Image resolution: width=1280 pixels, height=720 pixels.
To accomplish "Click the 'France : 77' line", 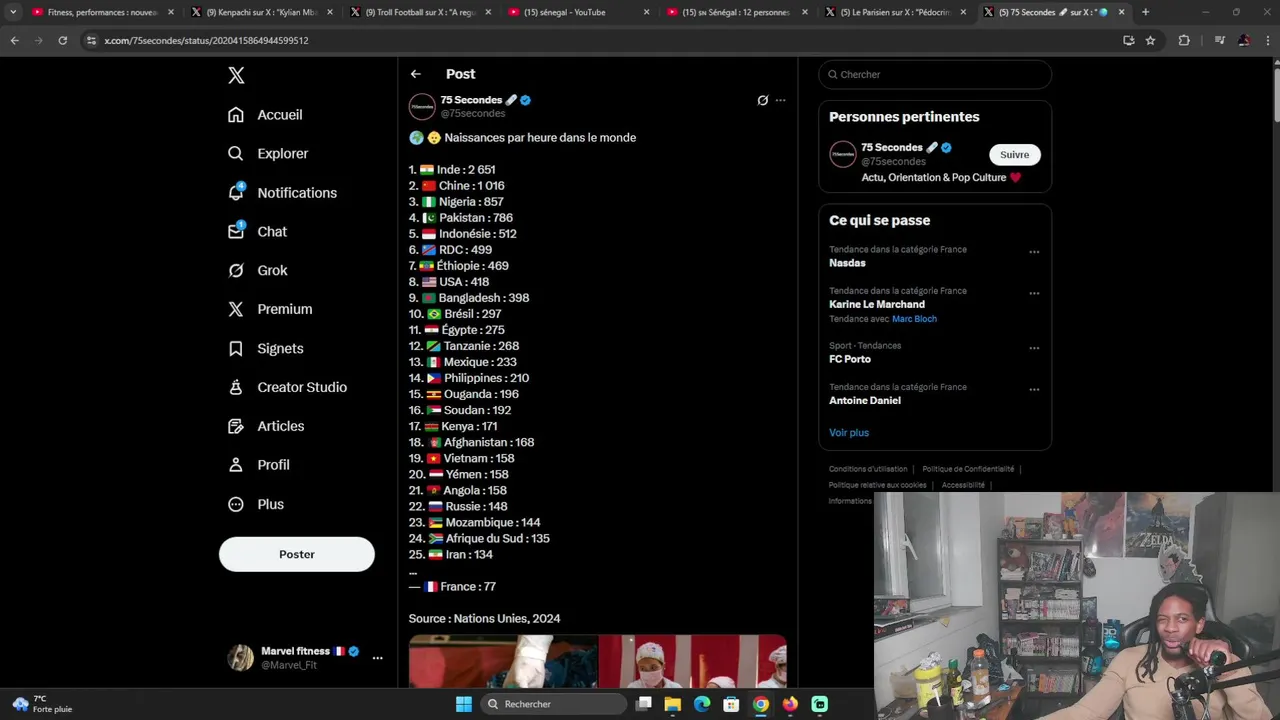I will pyautogui.click(x=452, y=587).
